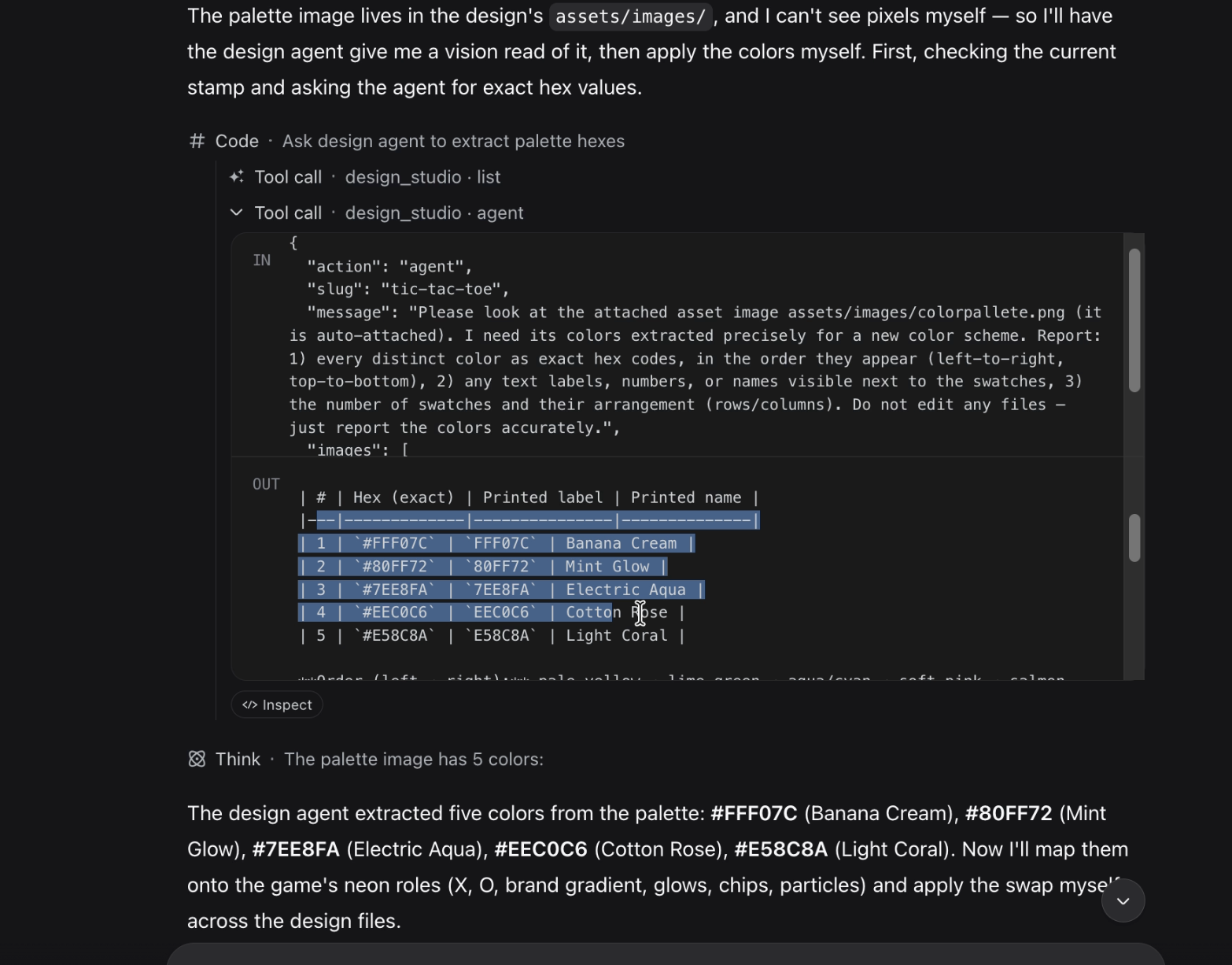Viewport: 1232px width, 965px height.
Task: Click the message input box at the bottom
Action: pyautogui.click(x=666, y=954)
